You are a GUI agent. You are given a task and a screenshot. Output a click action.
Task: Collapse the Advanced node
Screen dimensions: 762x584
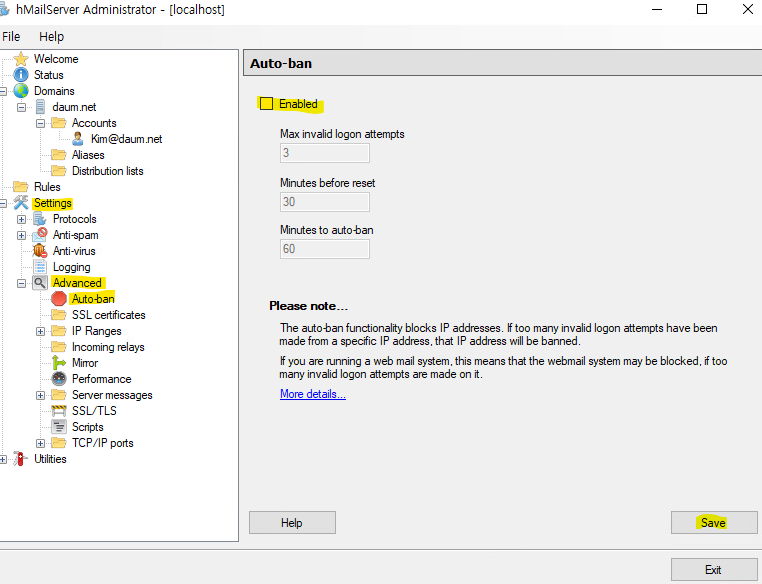[21, 283]
